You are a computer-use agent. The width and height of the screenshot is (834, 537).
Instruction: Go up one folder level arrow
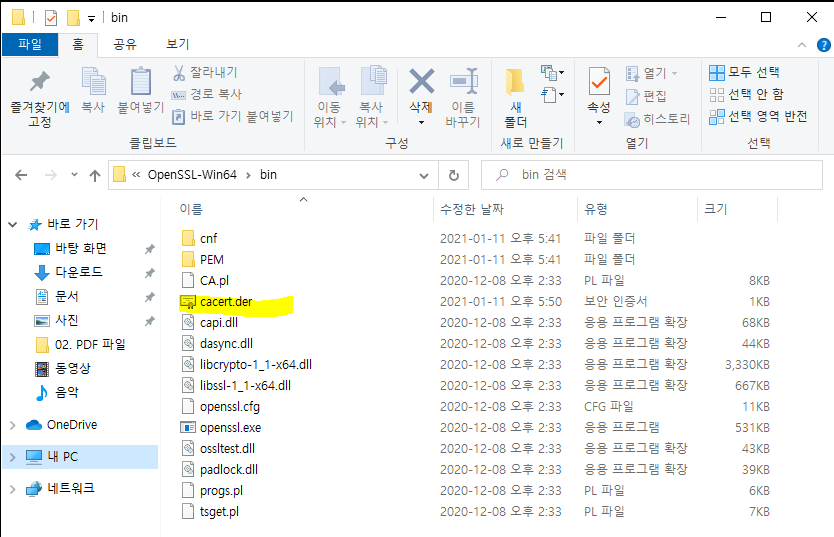(x=95, y=175)
